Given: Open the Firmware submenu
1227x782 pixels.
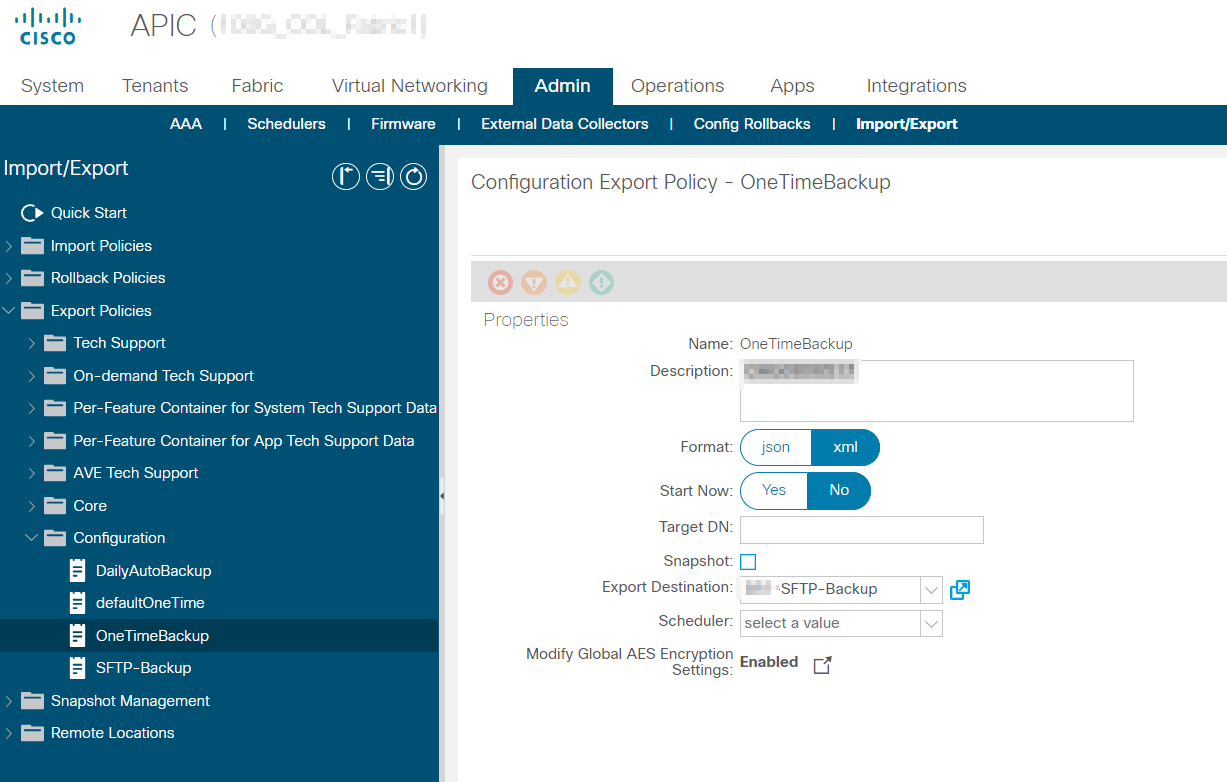Looking at the screenshot, I should pos(403,124).
